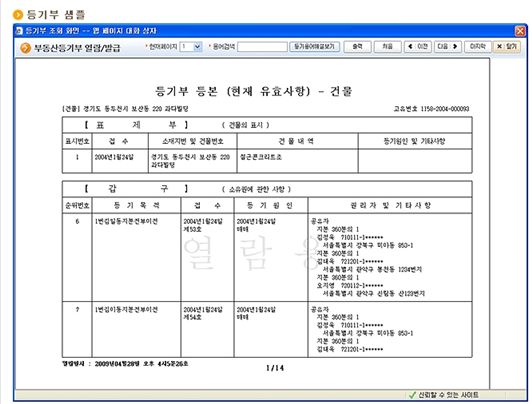Click the 1/14 page indicator
Screen dimensions: 532x404
(x=275, y=368)
